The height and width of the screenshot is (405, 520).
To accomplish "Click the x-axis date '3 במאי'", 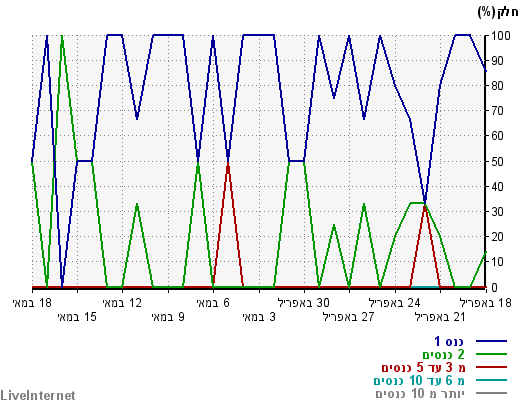I will pos(259,316).
